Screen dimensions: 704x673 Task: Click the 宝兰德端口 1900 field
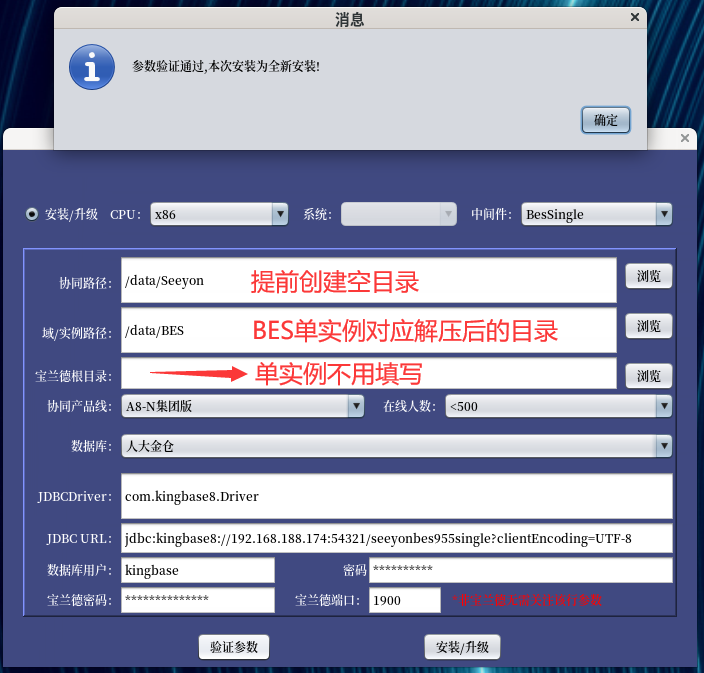point(405,600)
